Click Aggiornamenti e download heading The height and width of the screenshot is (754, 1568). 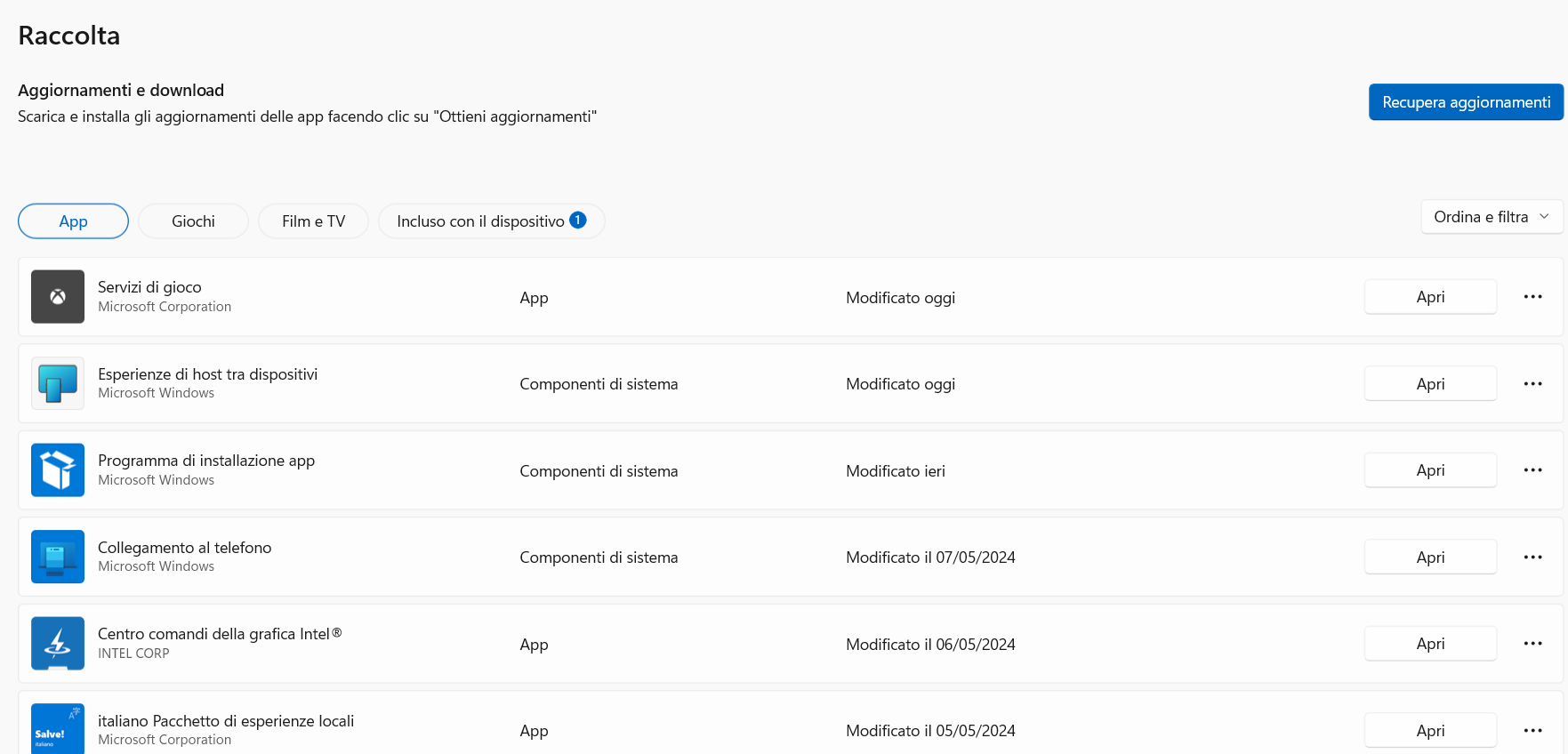click(x=121, y=91)
